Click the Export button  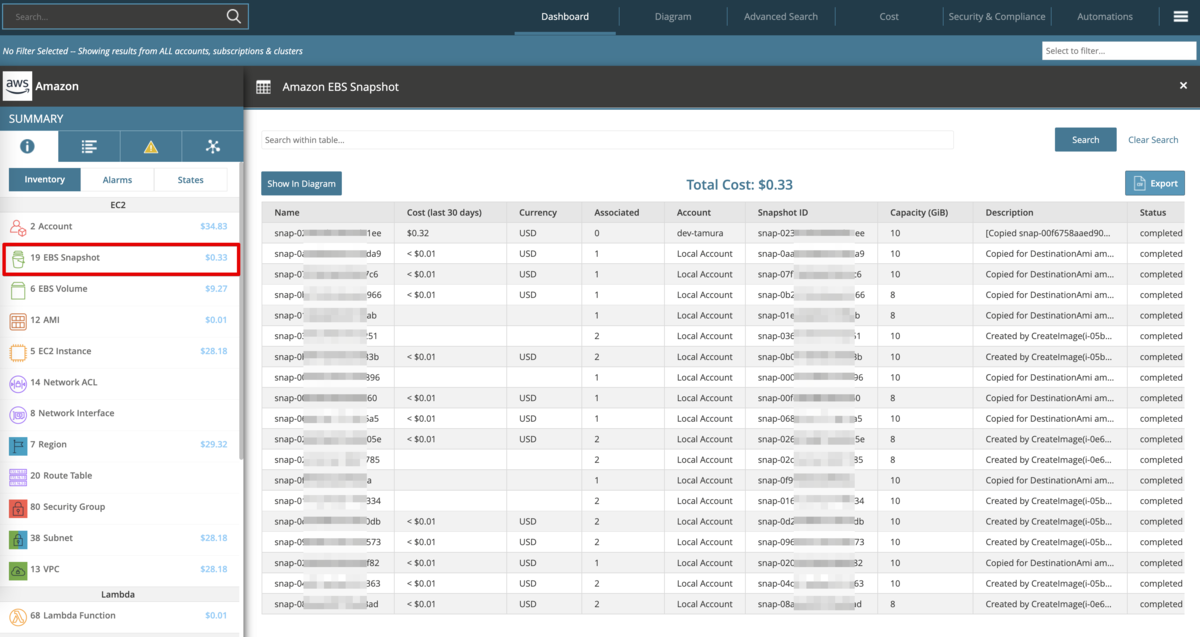pyautogui.click(x=1155, y=183)
